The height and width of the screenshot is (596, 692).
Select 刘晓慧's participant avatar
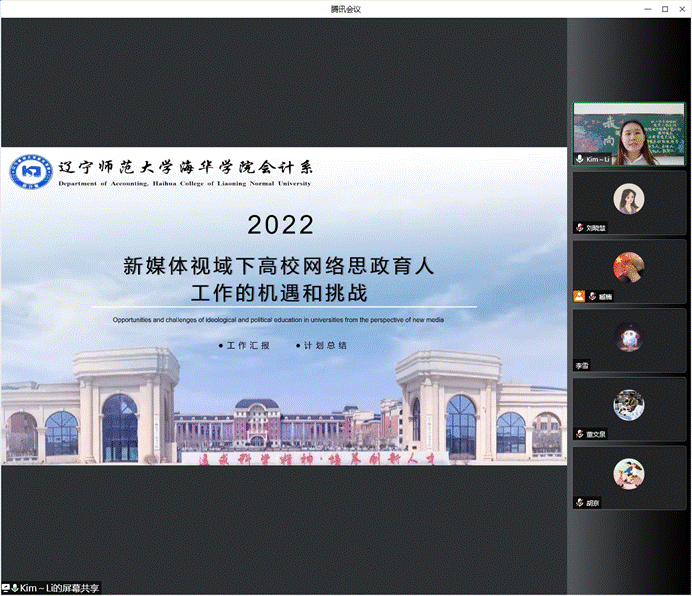(x=629, y=198)
